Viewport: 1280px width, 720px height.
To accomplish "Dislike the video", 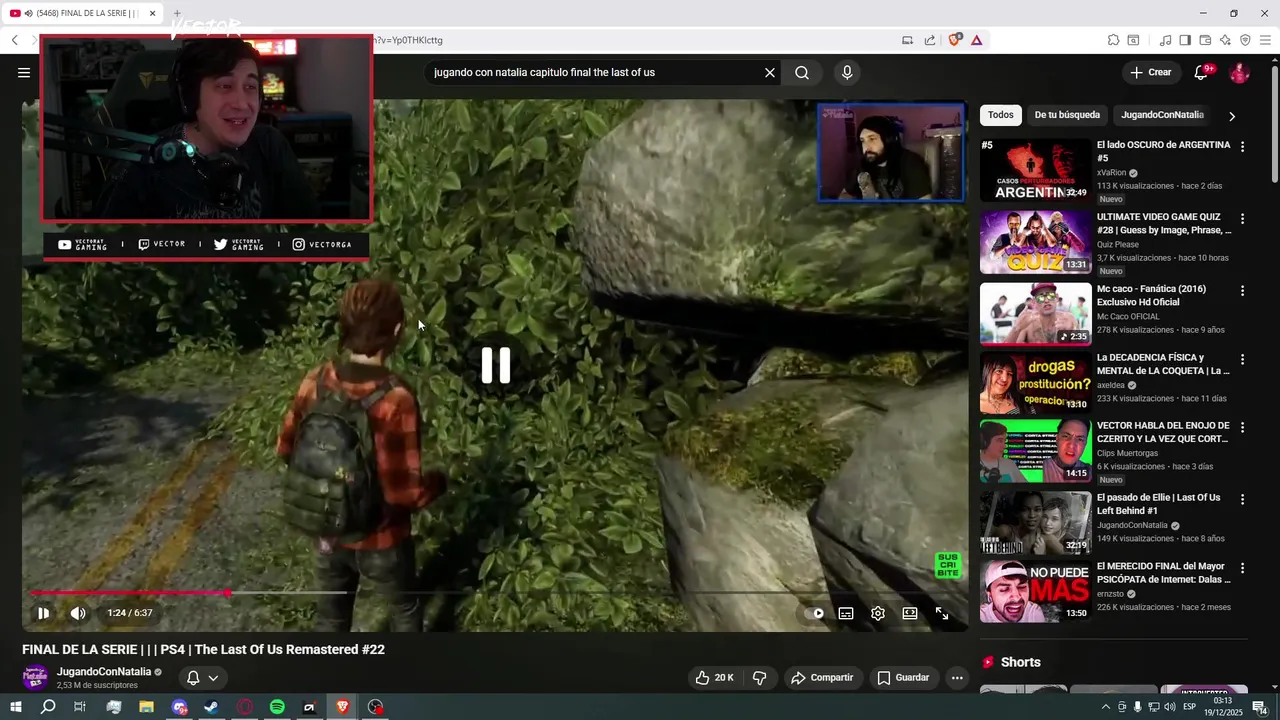I will tap(759, 678).
